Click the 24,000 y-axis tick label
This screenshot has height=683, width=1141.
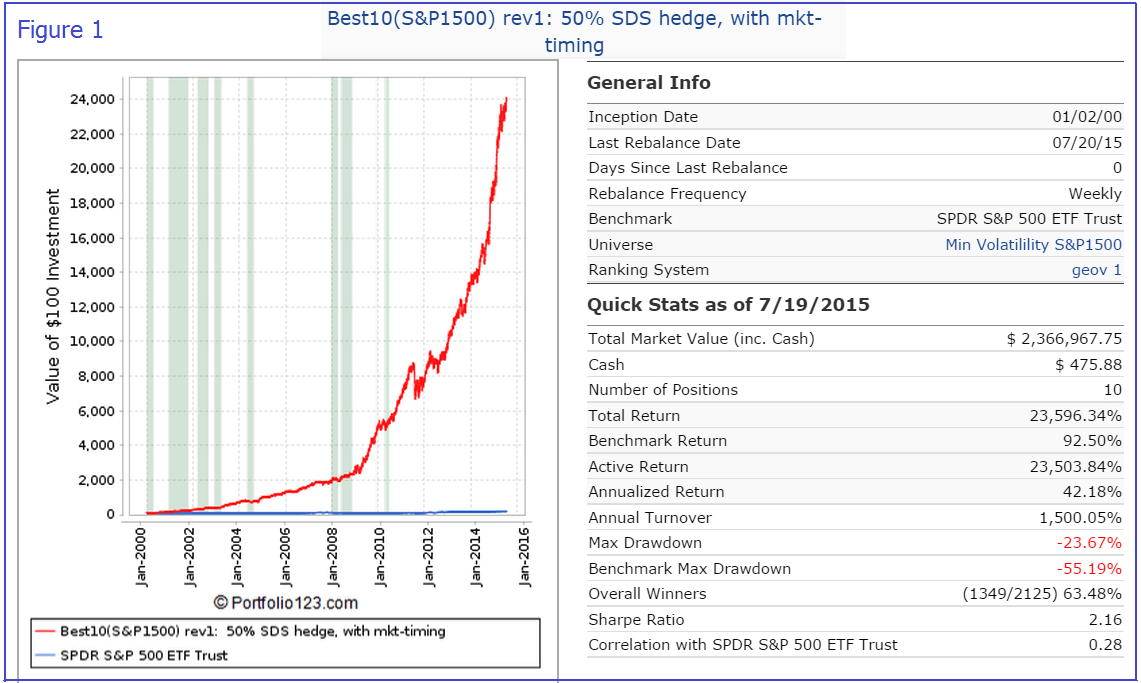[92, 100]
